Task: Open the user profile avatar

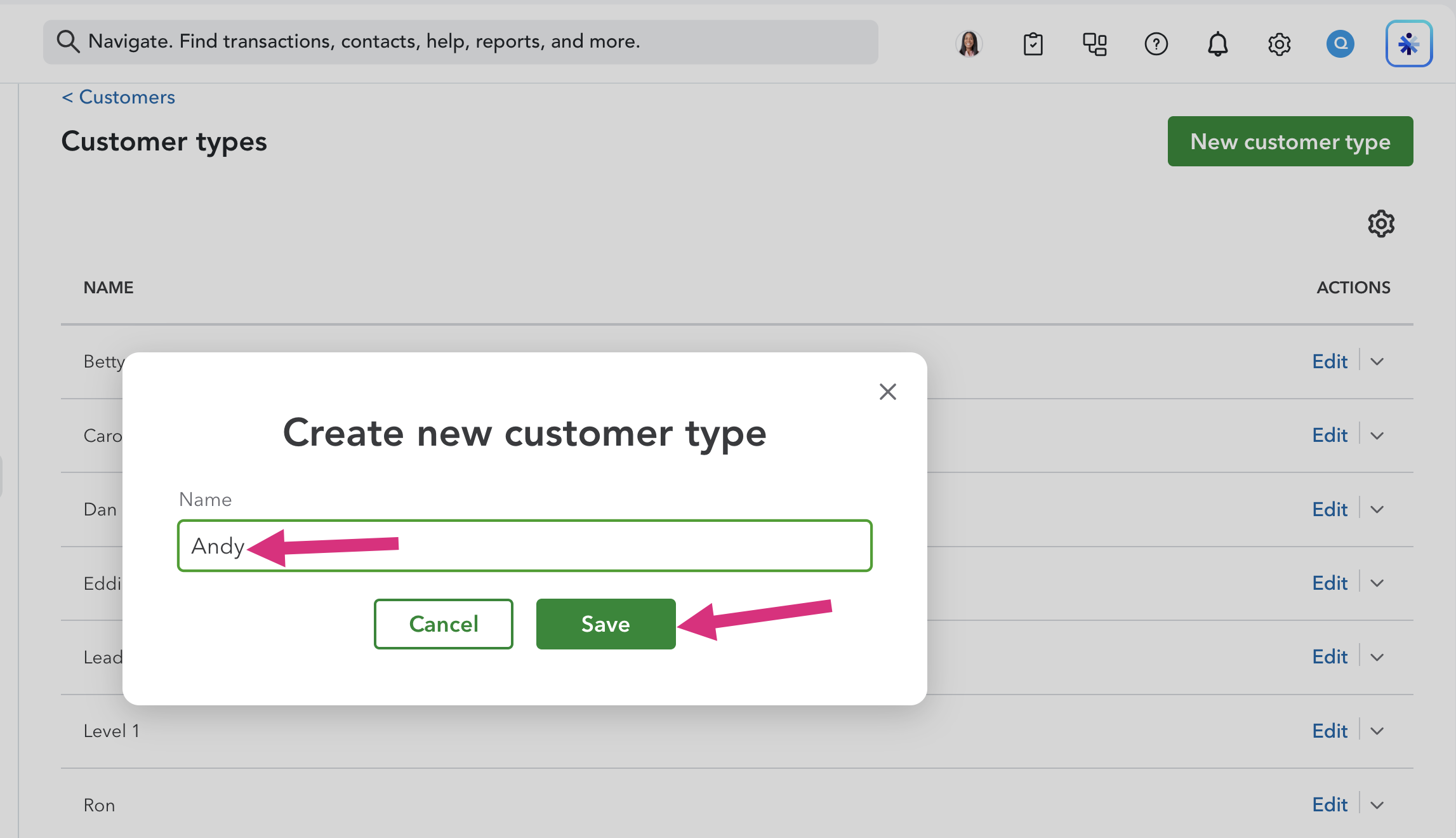Action: (x=969, y=44)
